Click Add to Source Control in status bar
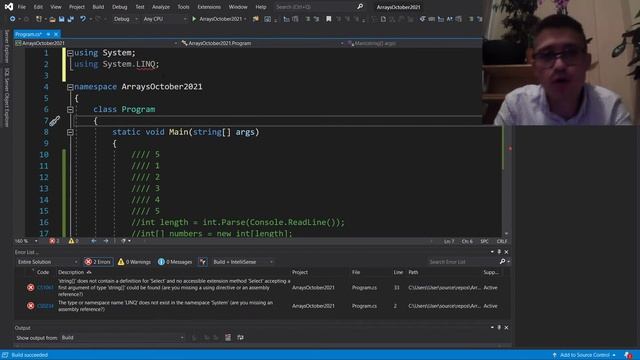This screenshot has width=640, height=360. (x=584, y=355)
